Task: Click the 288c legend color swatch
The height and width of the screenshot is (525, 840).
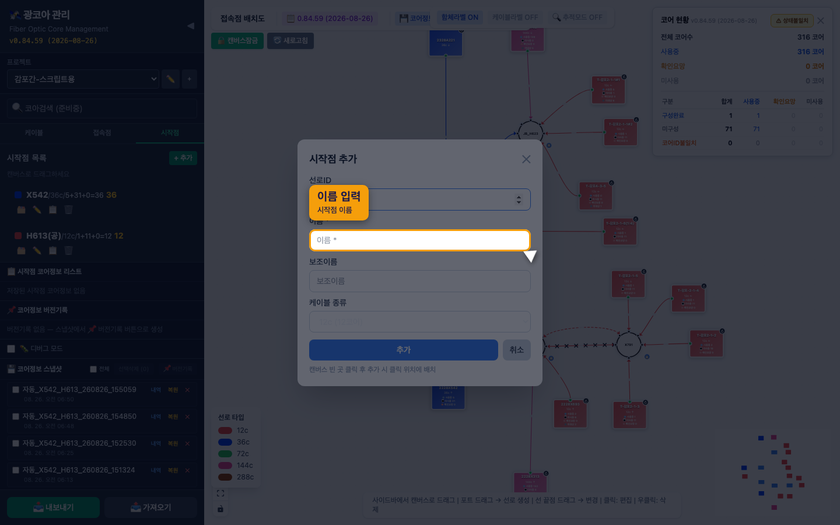Action: pos(225,477)
